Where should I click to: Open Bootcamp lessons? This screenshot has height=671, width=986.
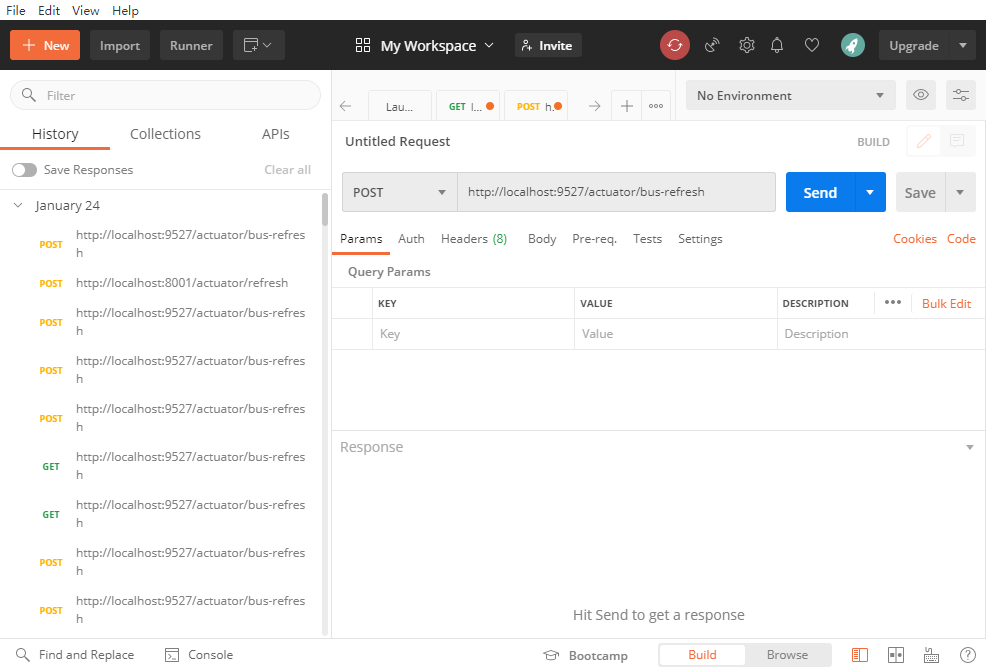[585, 655]
